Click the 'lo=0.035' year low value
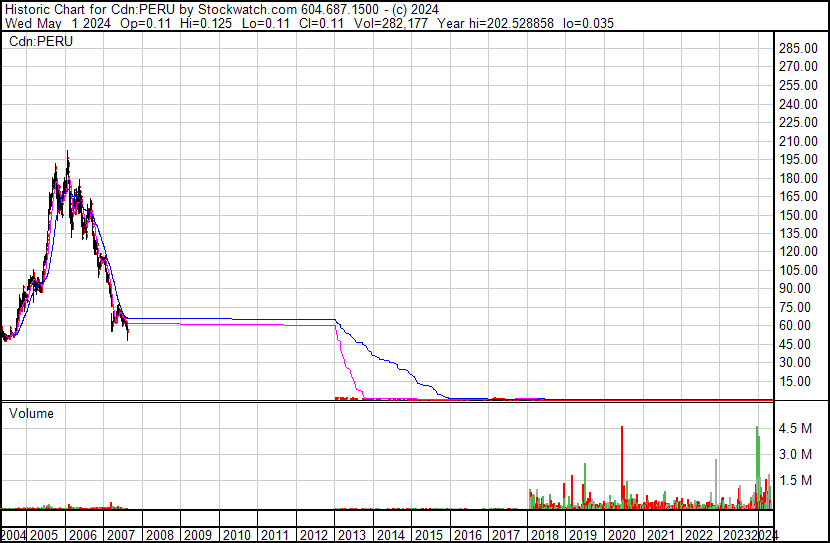Screen dimensions: 830x543 [588, 23]
